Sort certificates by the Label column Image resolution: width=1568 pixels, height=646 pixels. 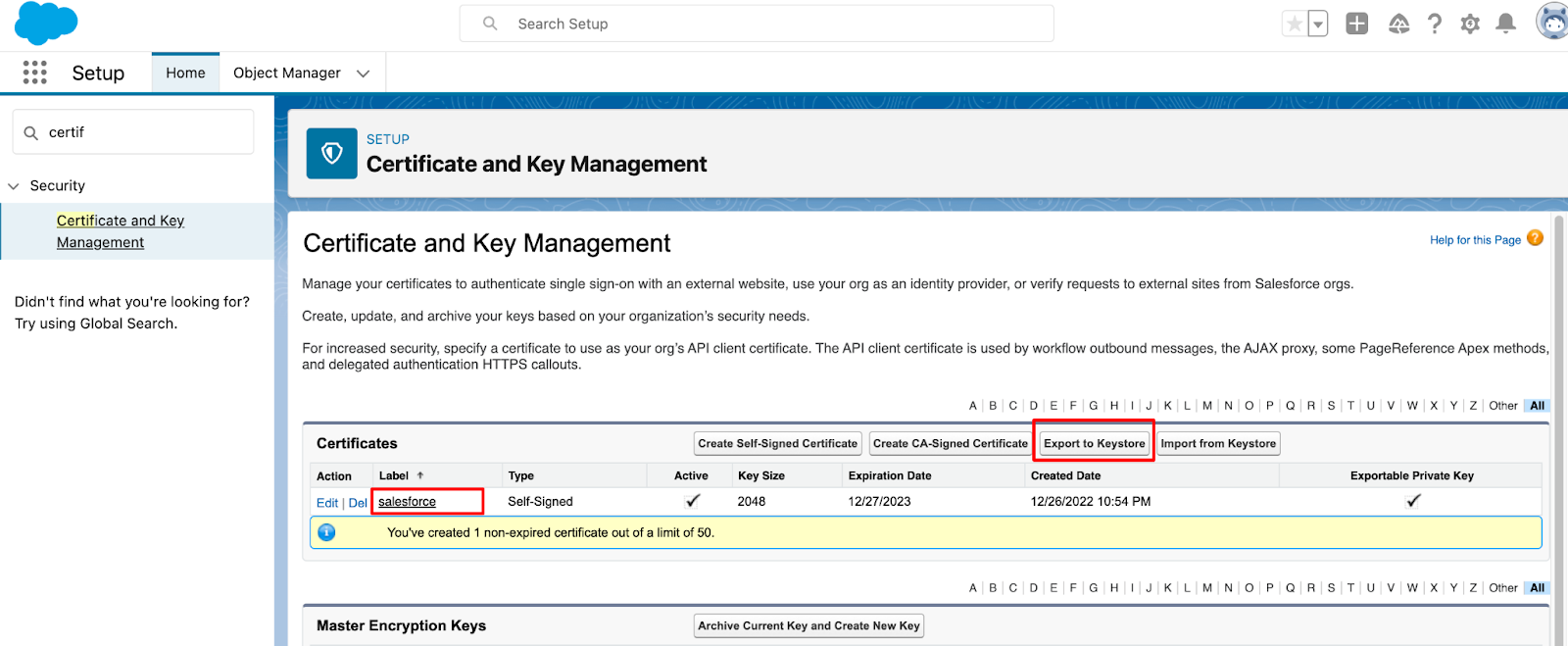click(394, 475)
